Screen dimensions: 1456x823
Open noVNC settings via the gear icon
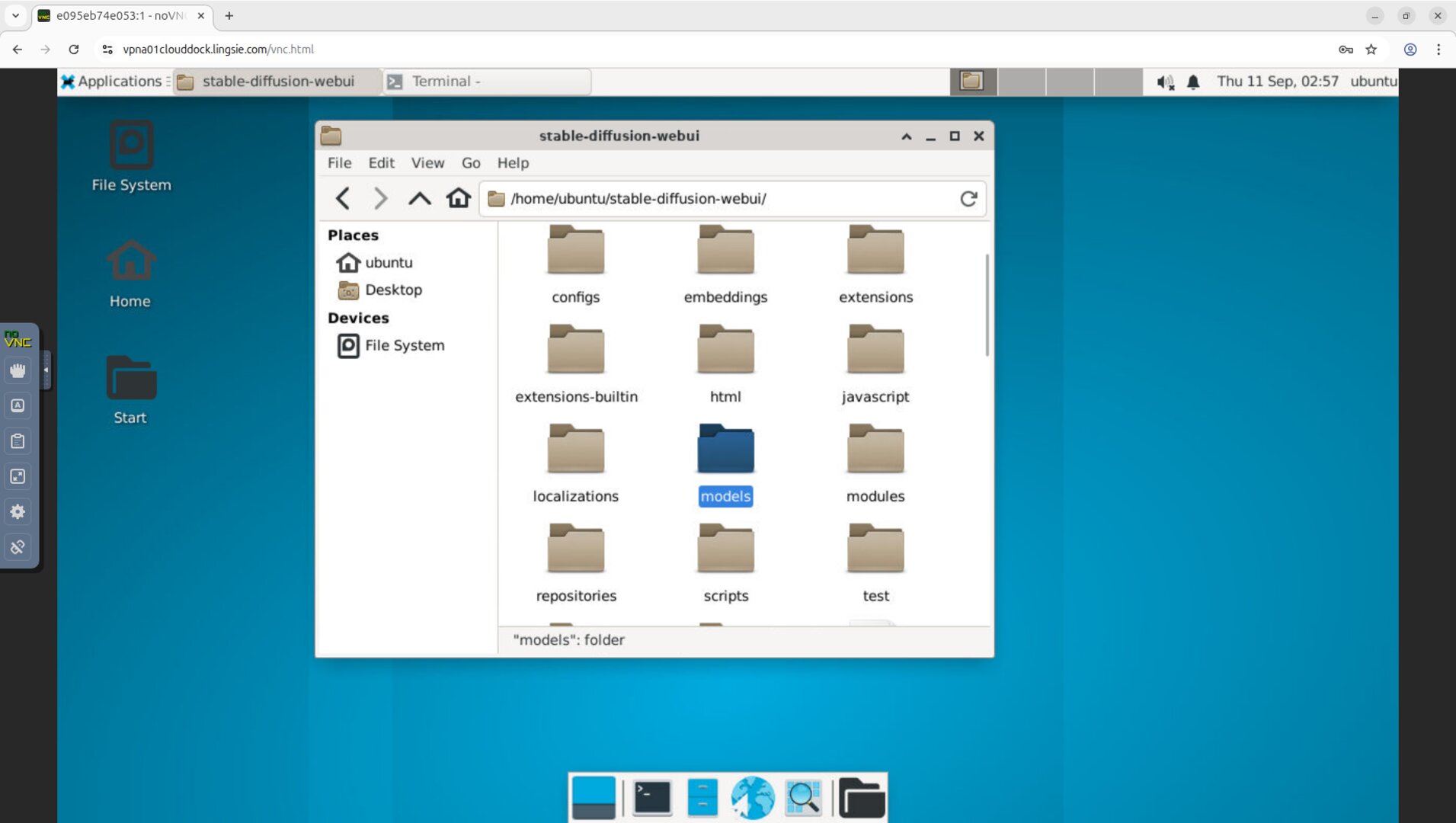point(18,511)
